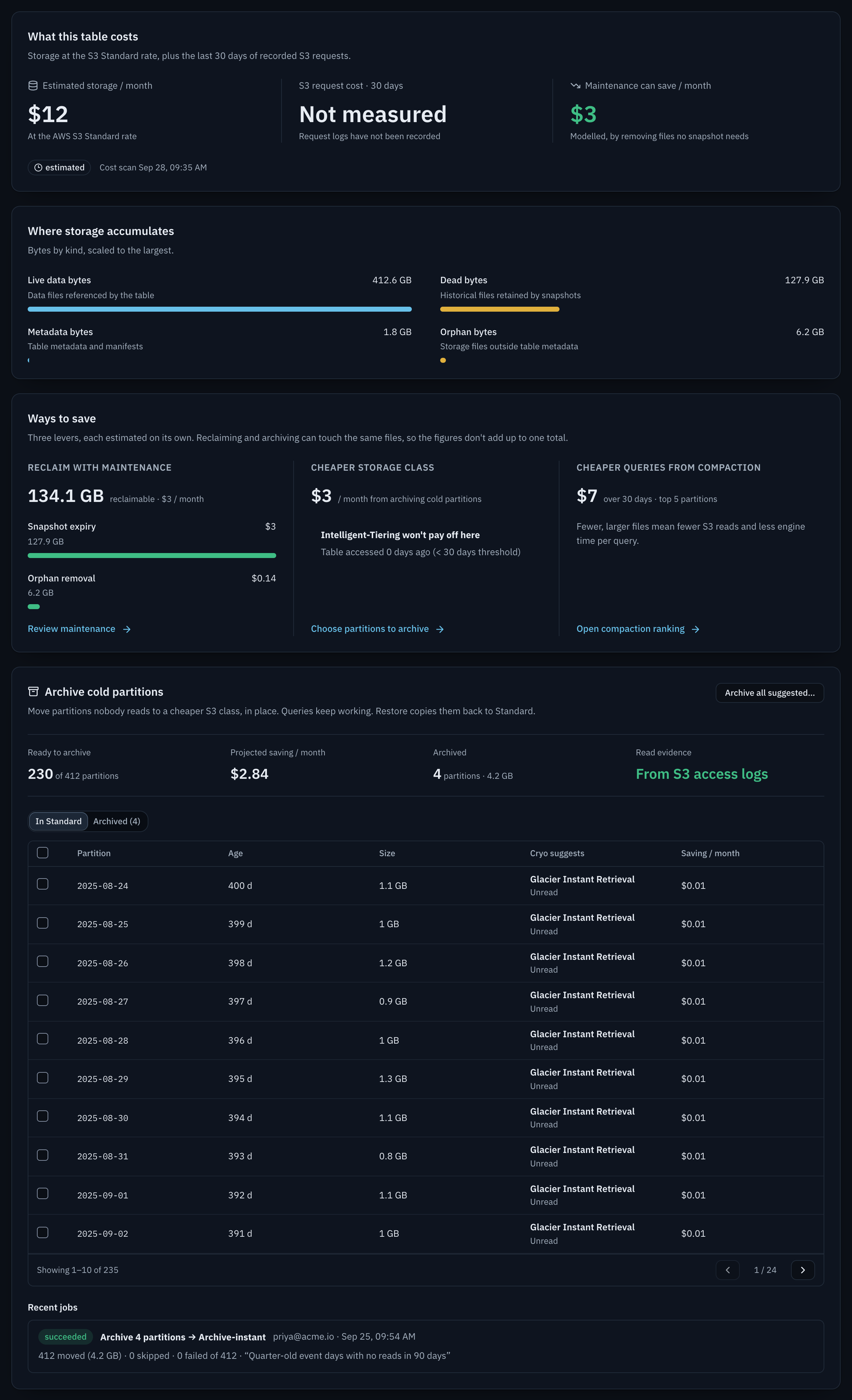
Task: Check the box for partition 2025-08-25
Action: pyautogui.click(x=43, y=923)
